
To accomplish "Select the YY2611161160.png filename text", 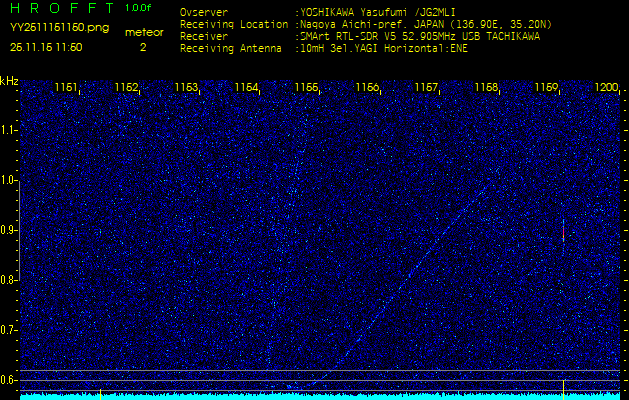I will 59,28.
